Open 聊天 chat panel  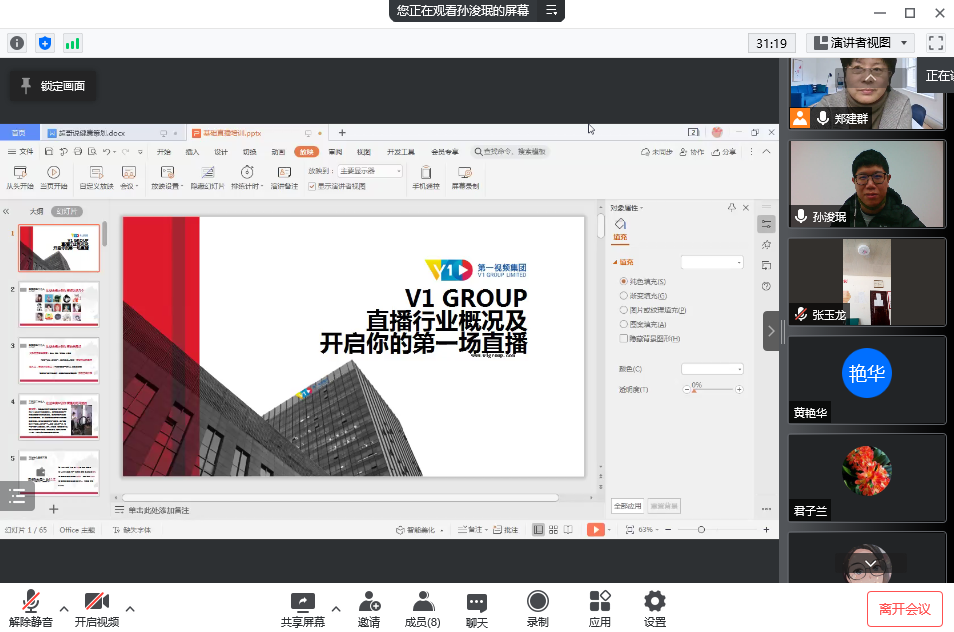476,609
